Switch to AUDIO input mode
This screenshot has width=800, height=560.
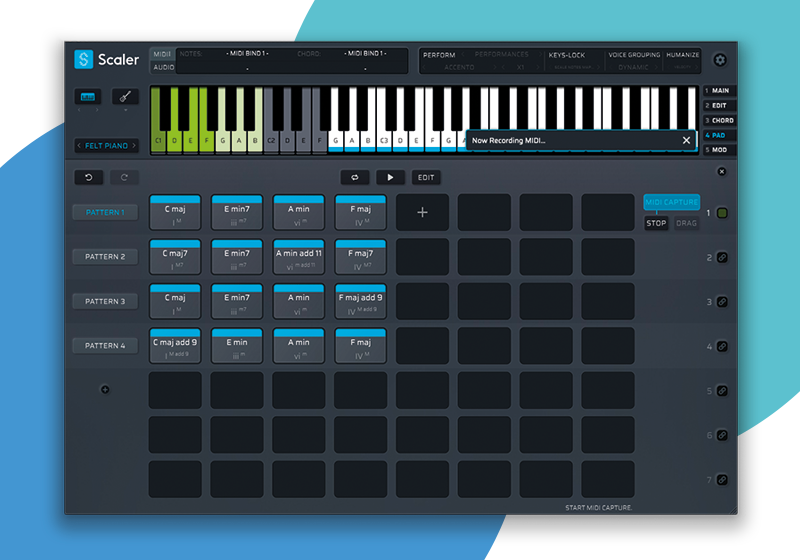163,67
